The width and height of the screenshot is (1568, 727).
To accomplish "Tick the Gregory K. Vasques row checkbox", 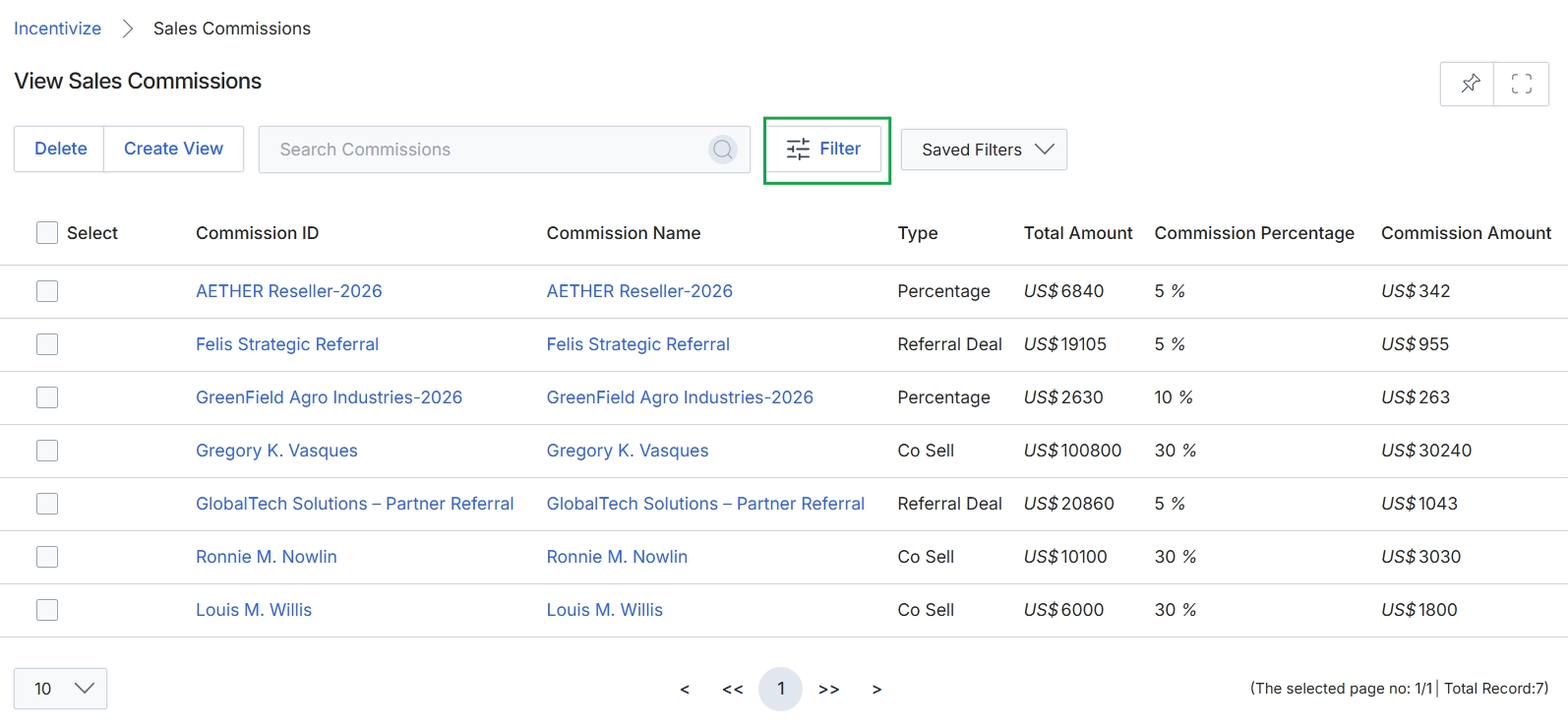I will coord(47,451).
